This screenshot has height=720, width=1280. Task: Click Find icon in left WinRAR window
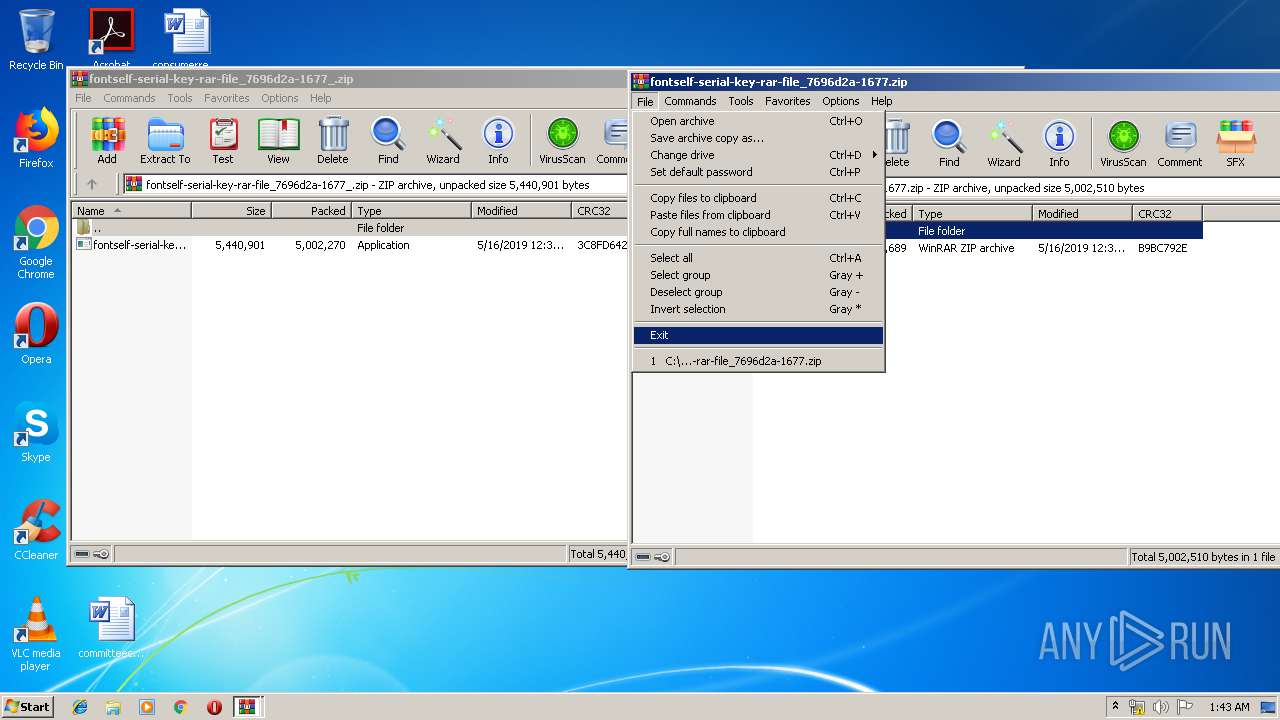(x=388, y=141)
